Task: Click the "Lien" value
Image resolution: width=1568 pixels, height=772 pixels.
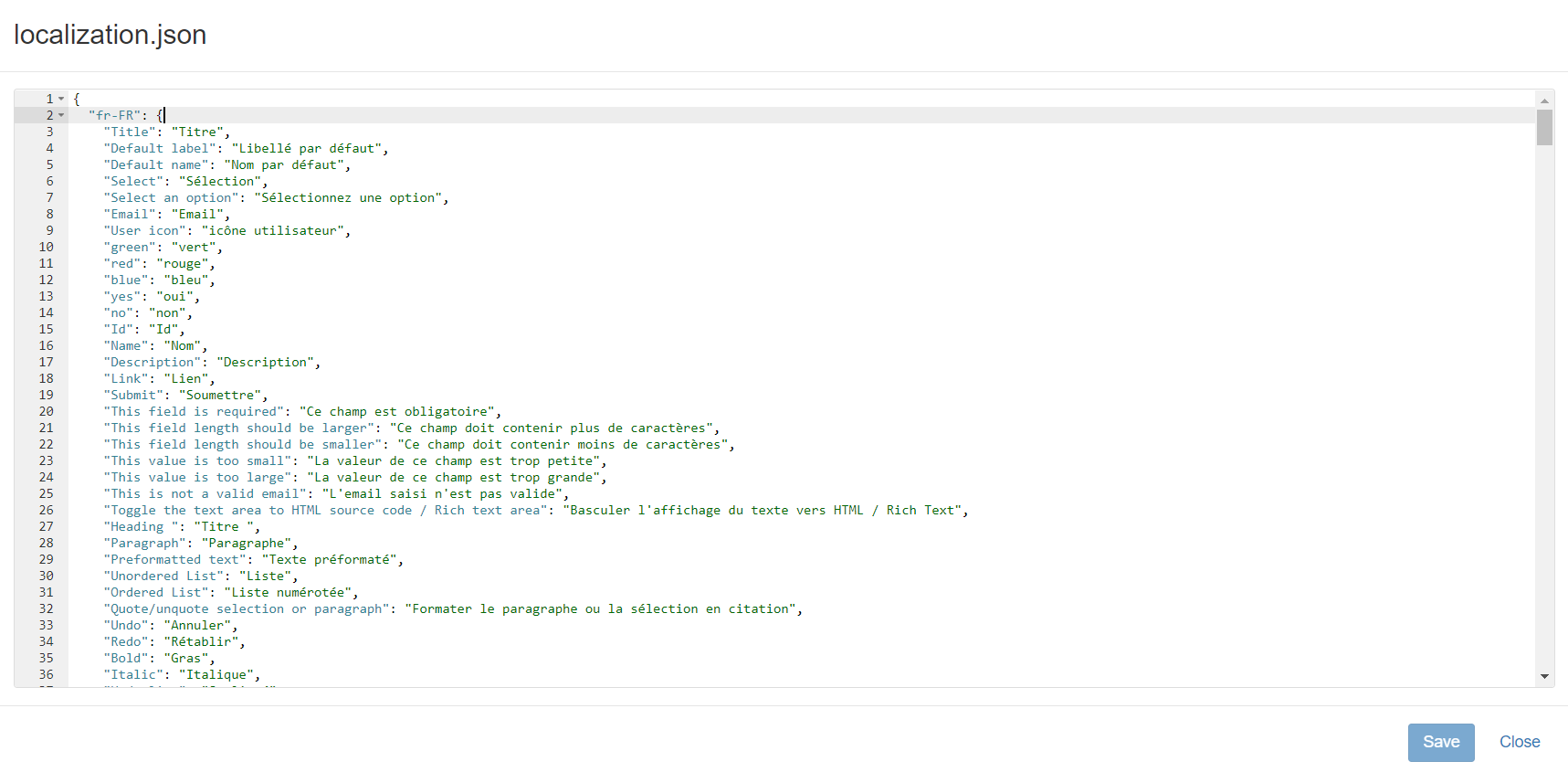Action: coord(186,378)
